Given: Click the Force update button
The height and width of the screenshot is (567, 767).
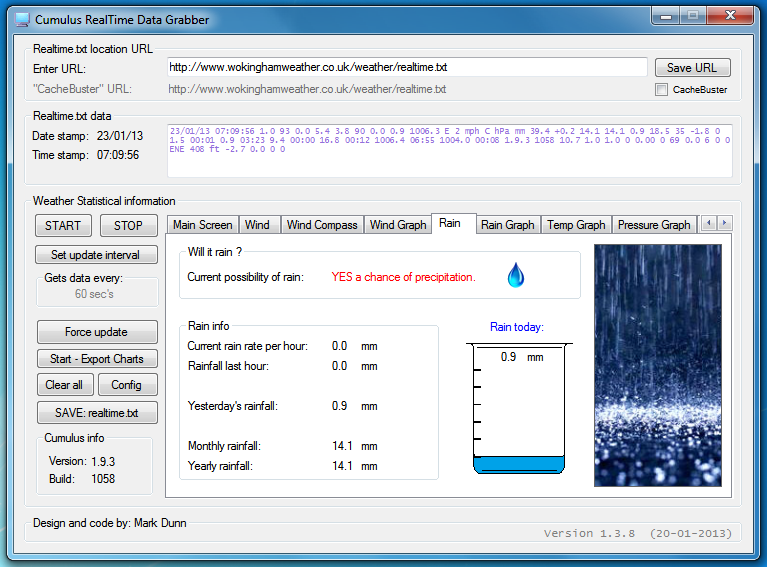Looking at the screenshot, I should click(x=97, y=332).
